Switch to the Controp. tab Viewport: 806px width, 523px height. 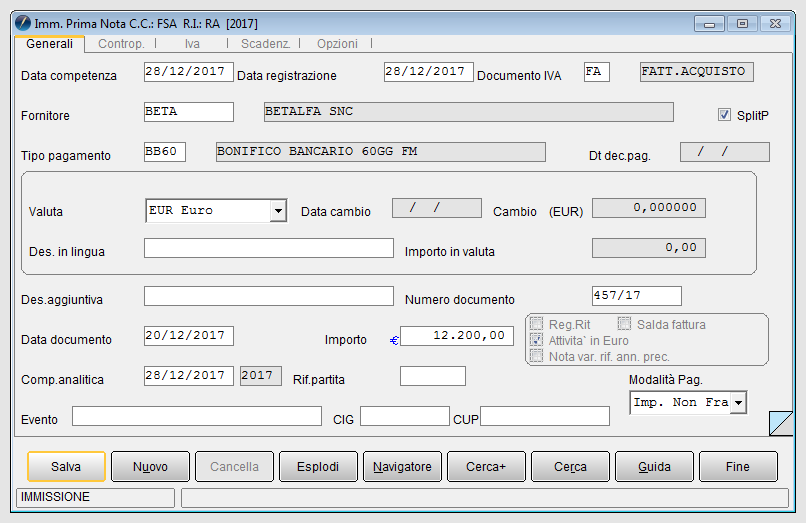coord(121,44)
